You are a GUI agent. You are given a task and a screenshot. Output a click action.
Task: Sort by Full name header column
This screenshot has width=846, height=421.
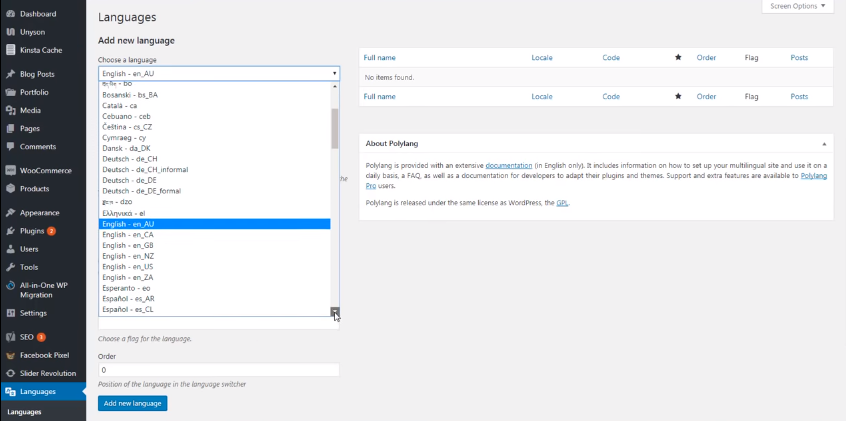point(379,57)
